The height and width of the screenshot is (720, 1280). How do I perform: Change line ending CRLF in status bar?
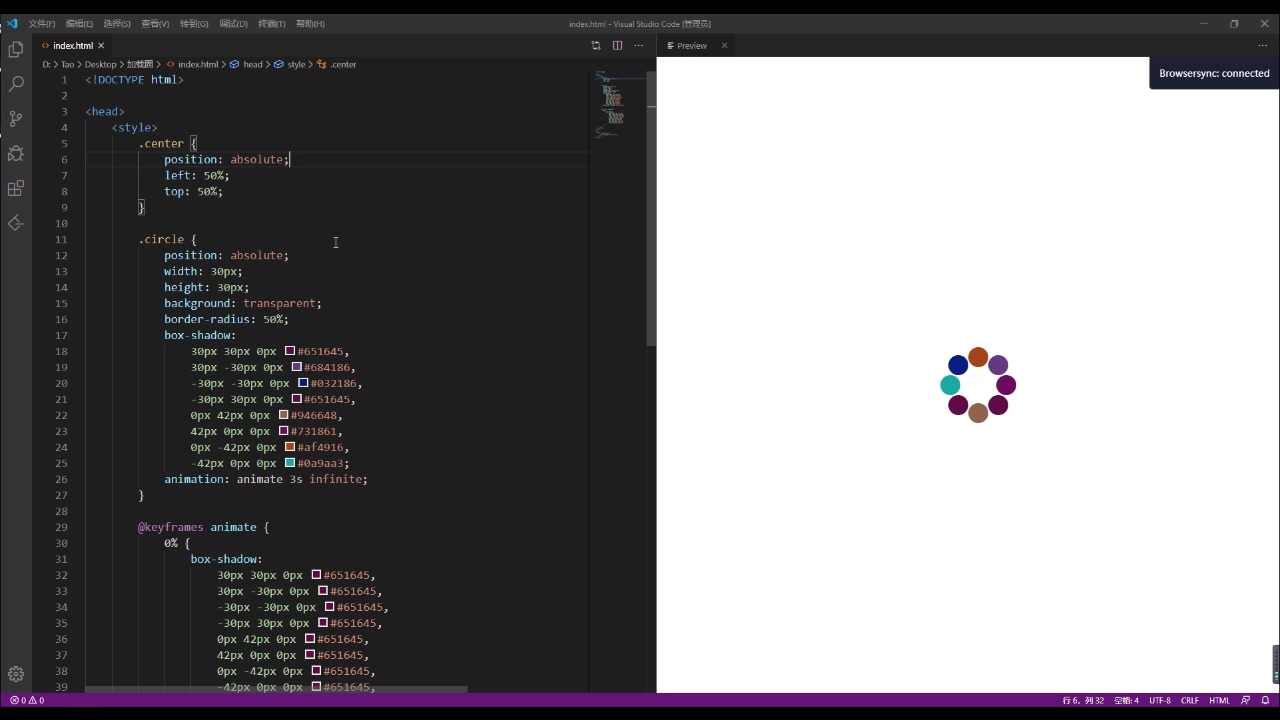coord(1190,700)
